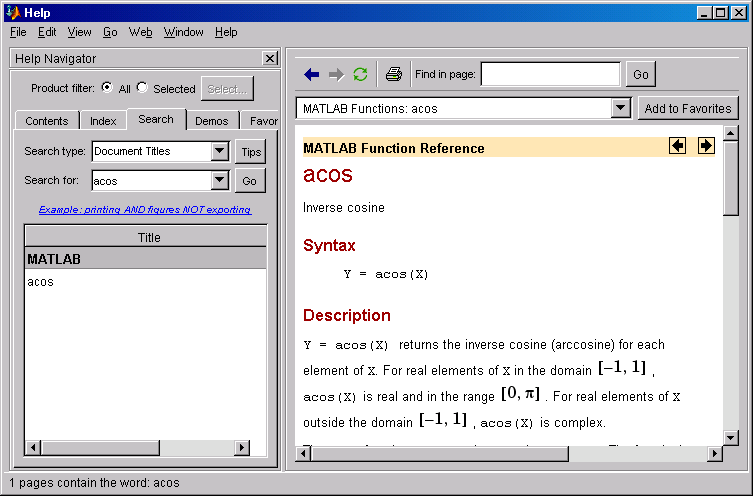Click the help page horizontal scrollbar thumb
This screenshot has height=496, width=753.
point(440,453)
